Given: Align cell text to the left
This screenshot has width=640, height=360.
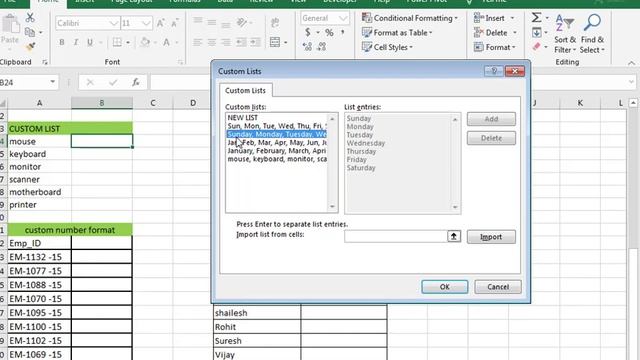Looking at the screenshot, I should [198, 42].
